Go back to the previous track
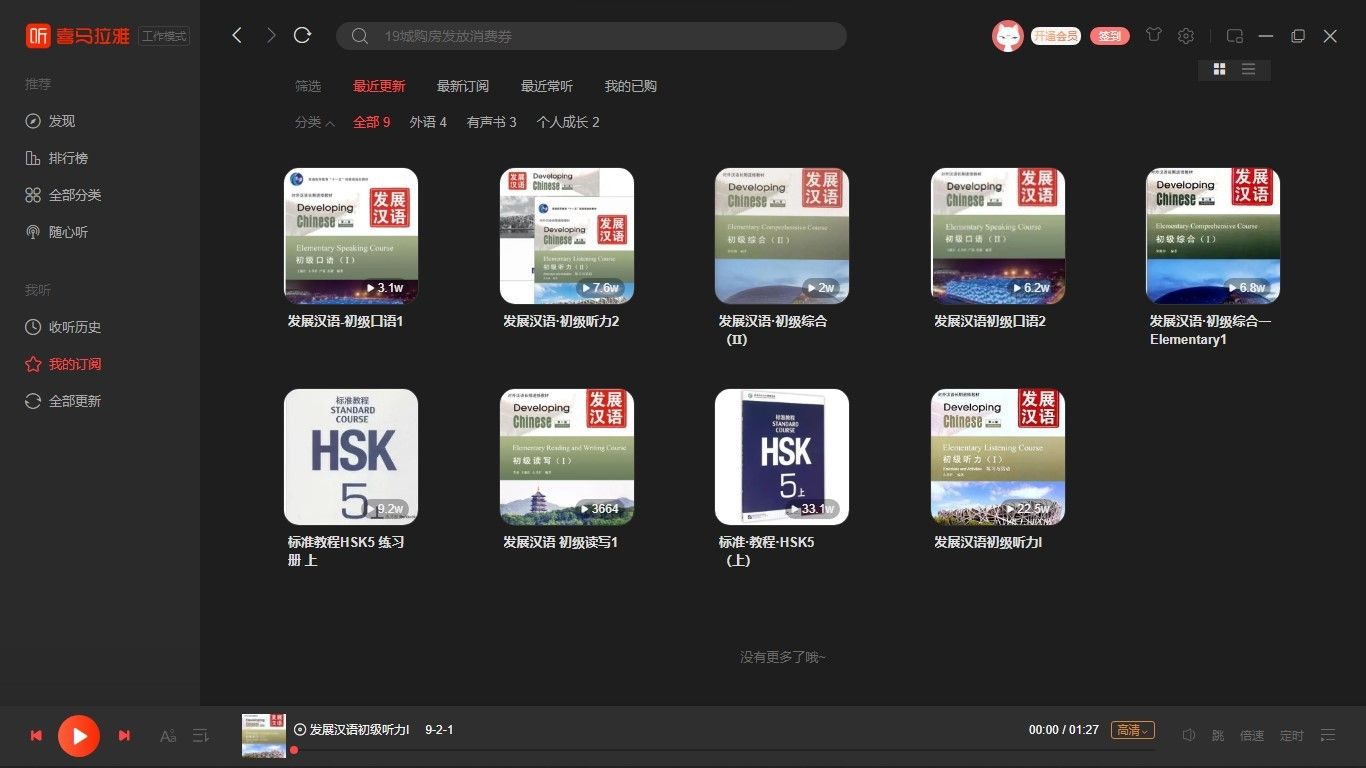This screenshot has height=768, width=1366. click(36, 736)
